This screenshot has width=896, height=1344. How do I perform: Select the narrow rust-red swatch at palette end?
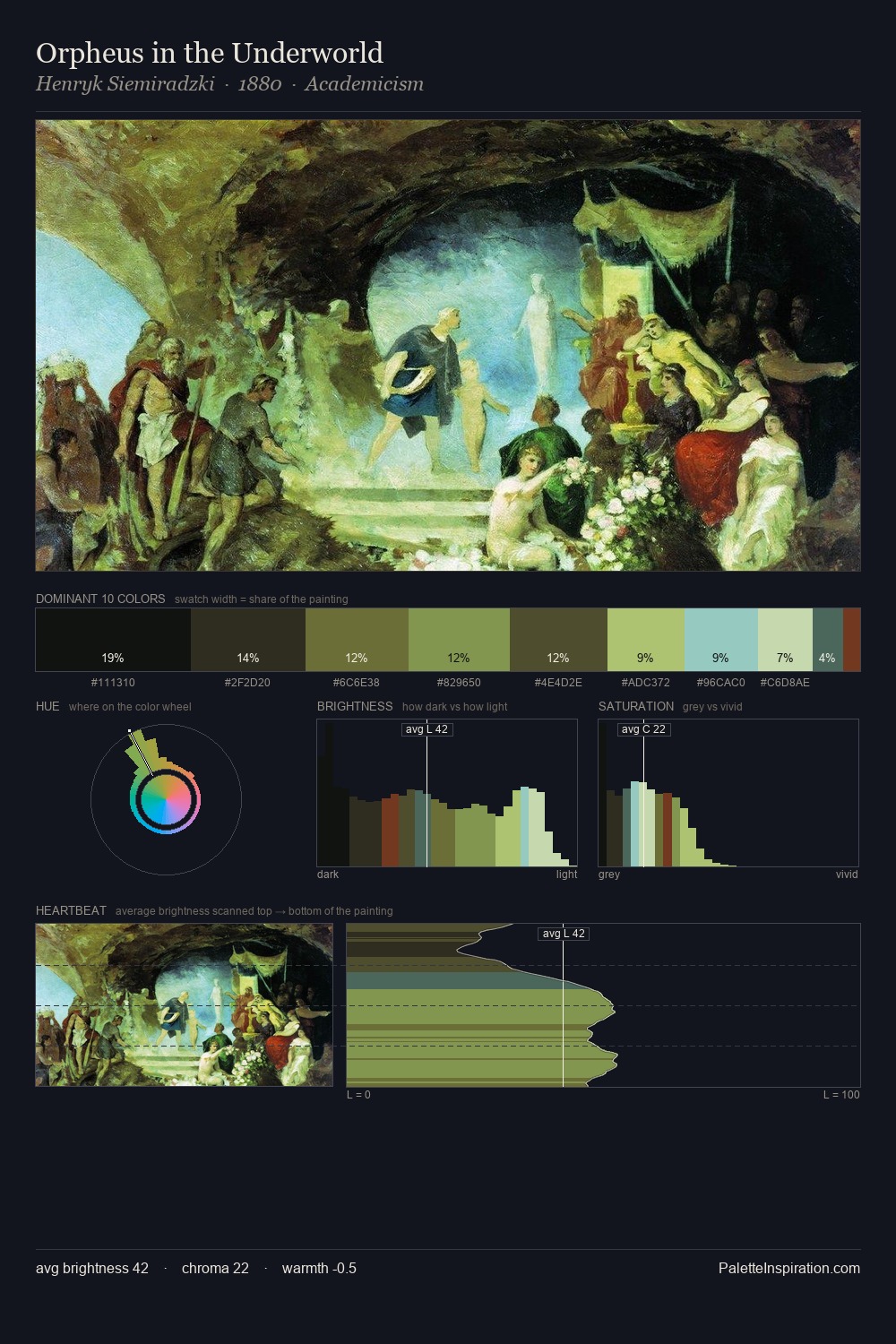click(852, 640)
